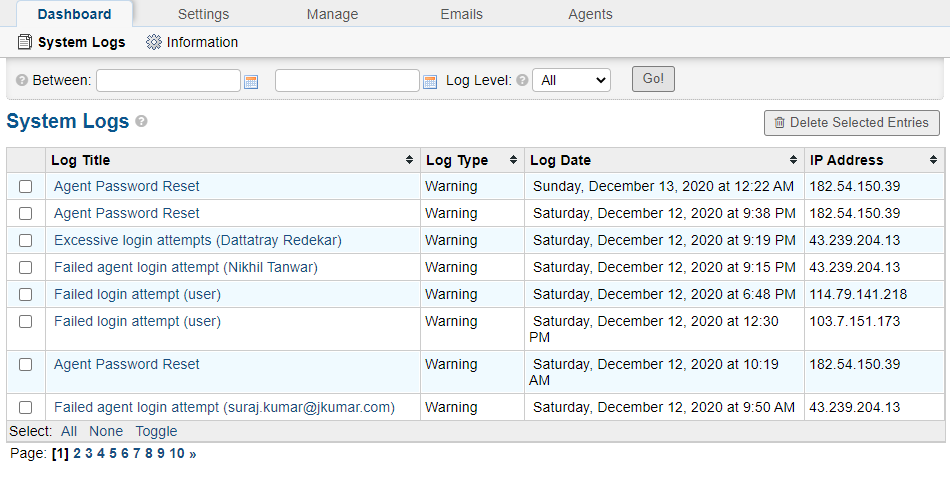Sort by Log Title column arrows
This screenshot has height=479, width=950.
pos(410,160)
